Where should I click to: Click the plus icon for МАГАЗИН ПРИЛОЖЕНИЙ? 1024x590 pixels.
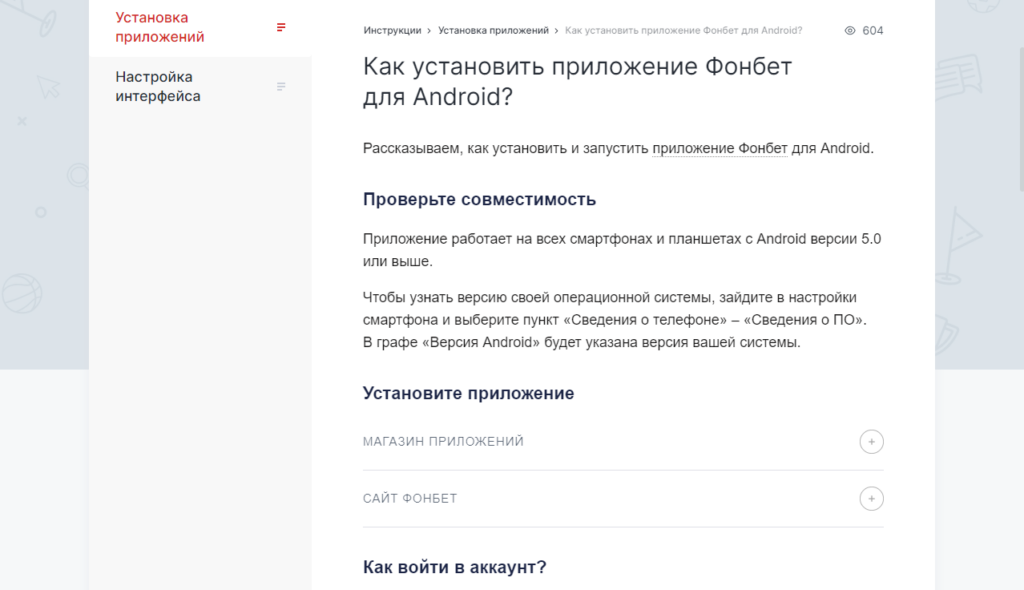871,442
